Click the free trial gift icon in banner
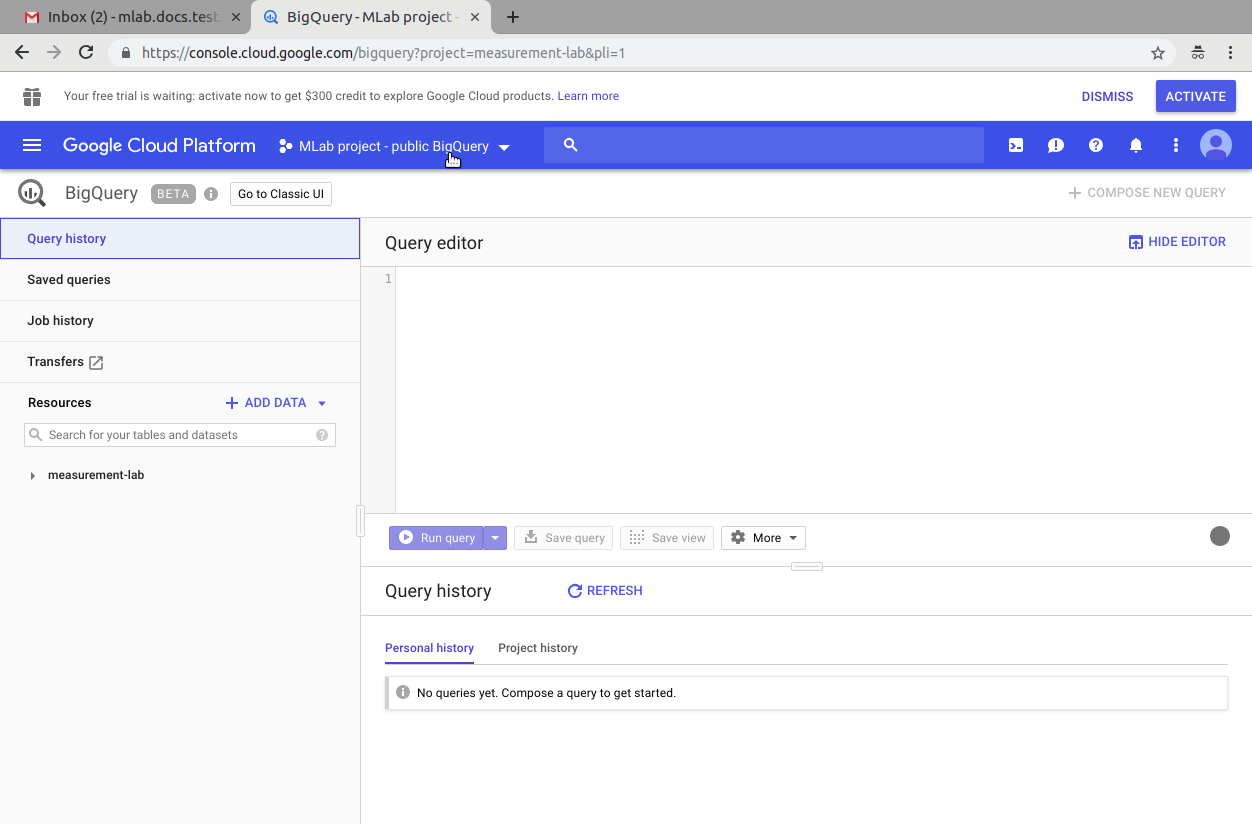1252x824 pixels. pyautogui.click(x=31, y=96)
